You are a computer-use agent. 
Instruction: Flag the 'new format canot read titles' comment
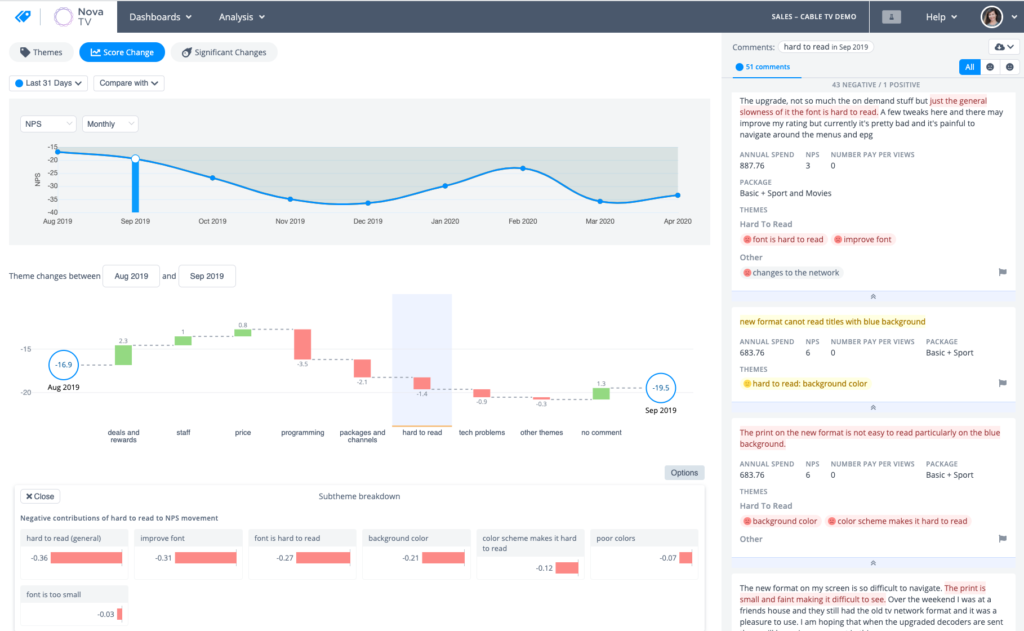1002,383
